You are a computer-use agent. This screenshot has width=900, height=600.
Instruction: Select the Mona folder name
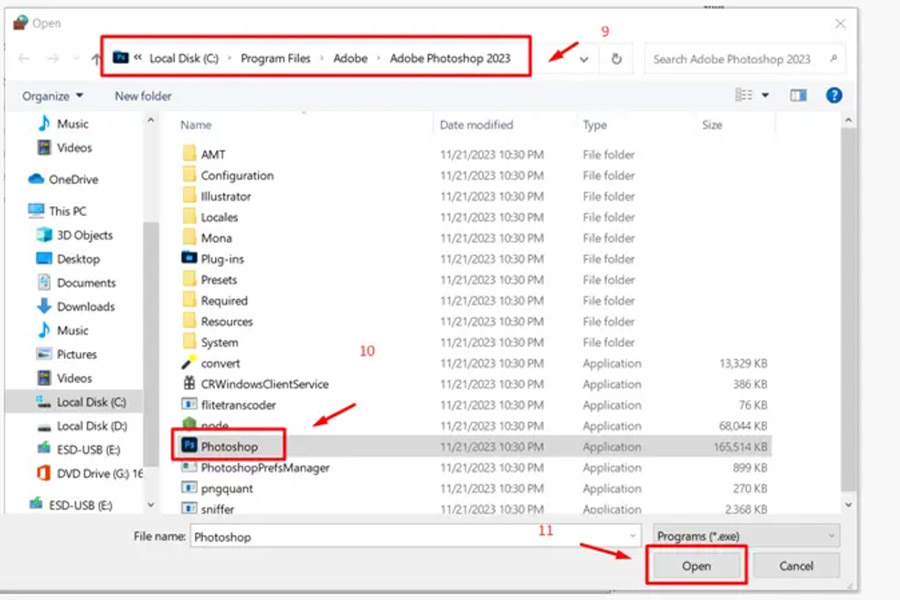[216, 238]
